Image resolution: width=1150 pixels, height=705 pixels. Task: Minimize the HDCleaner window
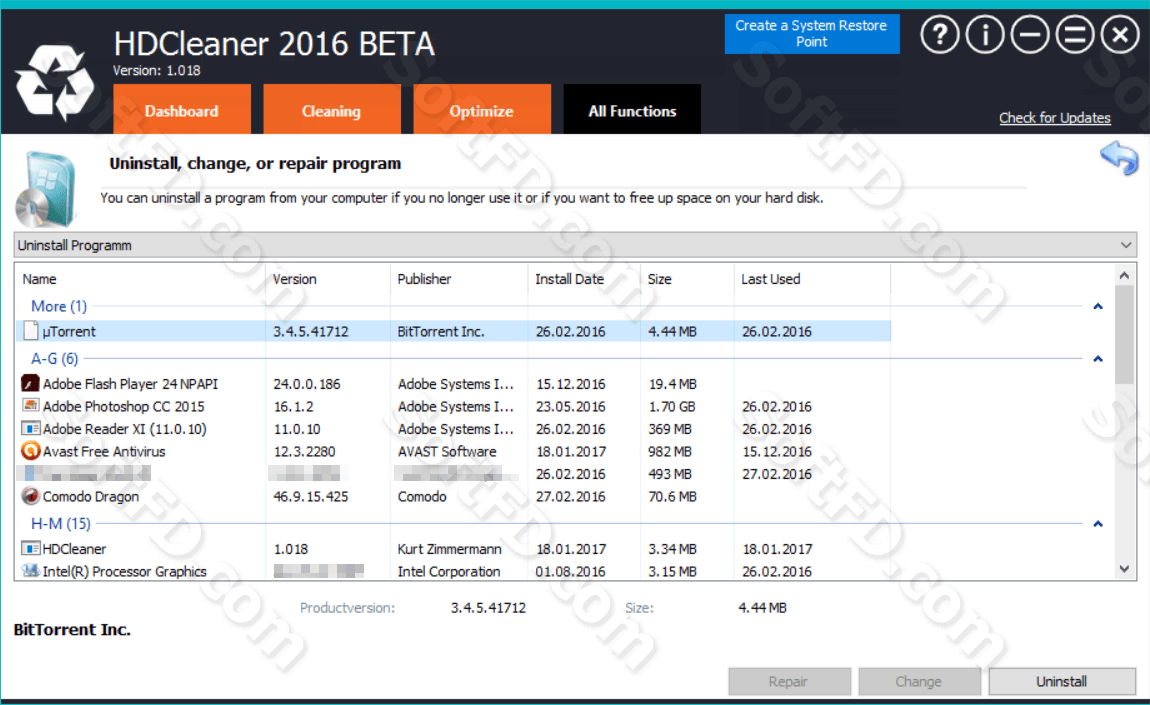(1030, 34)
